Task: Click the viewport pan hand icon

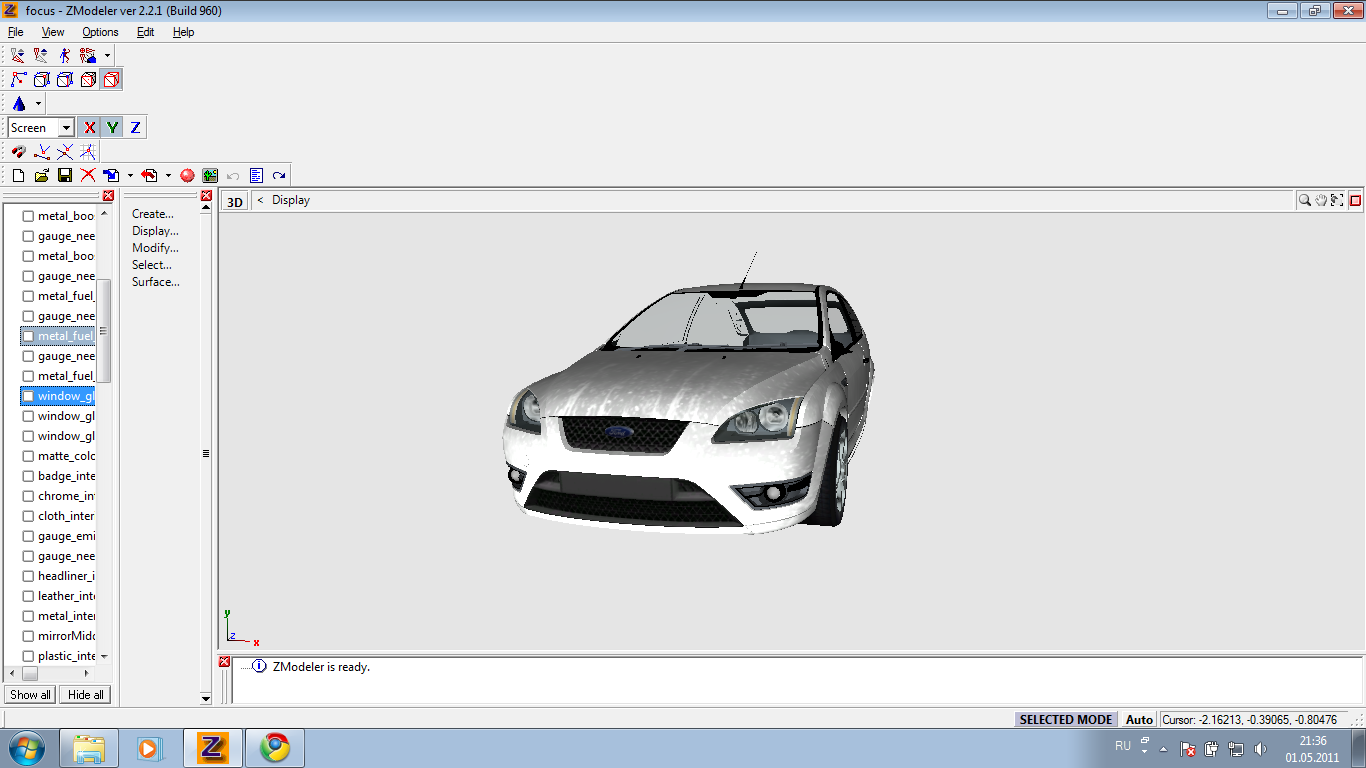Action: [x=1321, y=200]
